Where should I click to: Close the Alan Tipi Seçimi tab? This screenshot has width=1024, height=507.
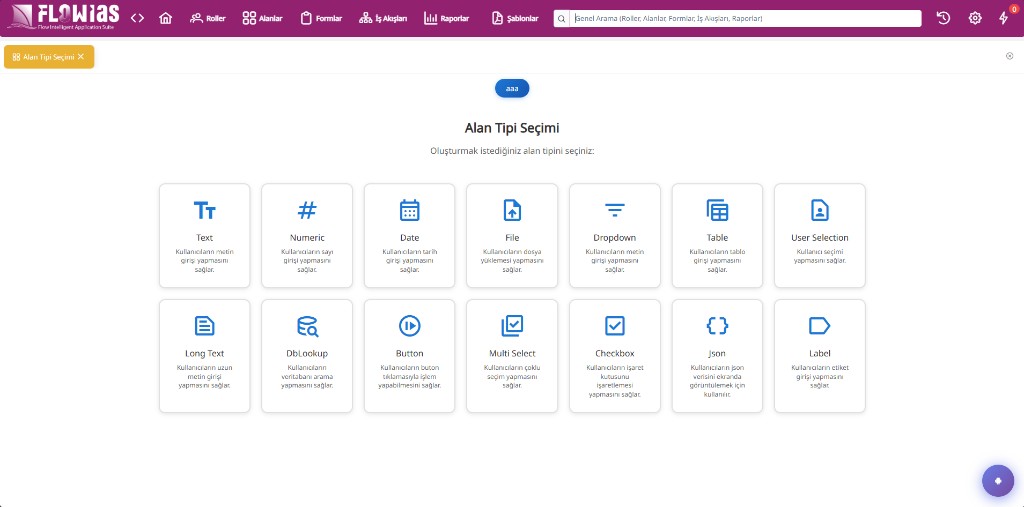pyautogui.click(x=81, y=57)
